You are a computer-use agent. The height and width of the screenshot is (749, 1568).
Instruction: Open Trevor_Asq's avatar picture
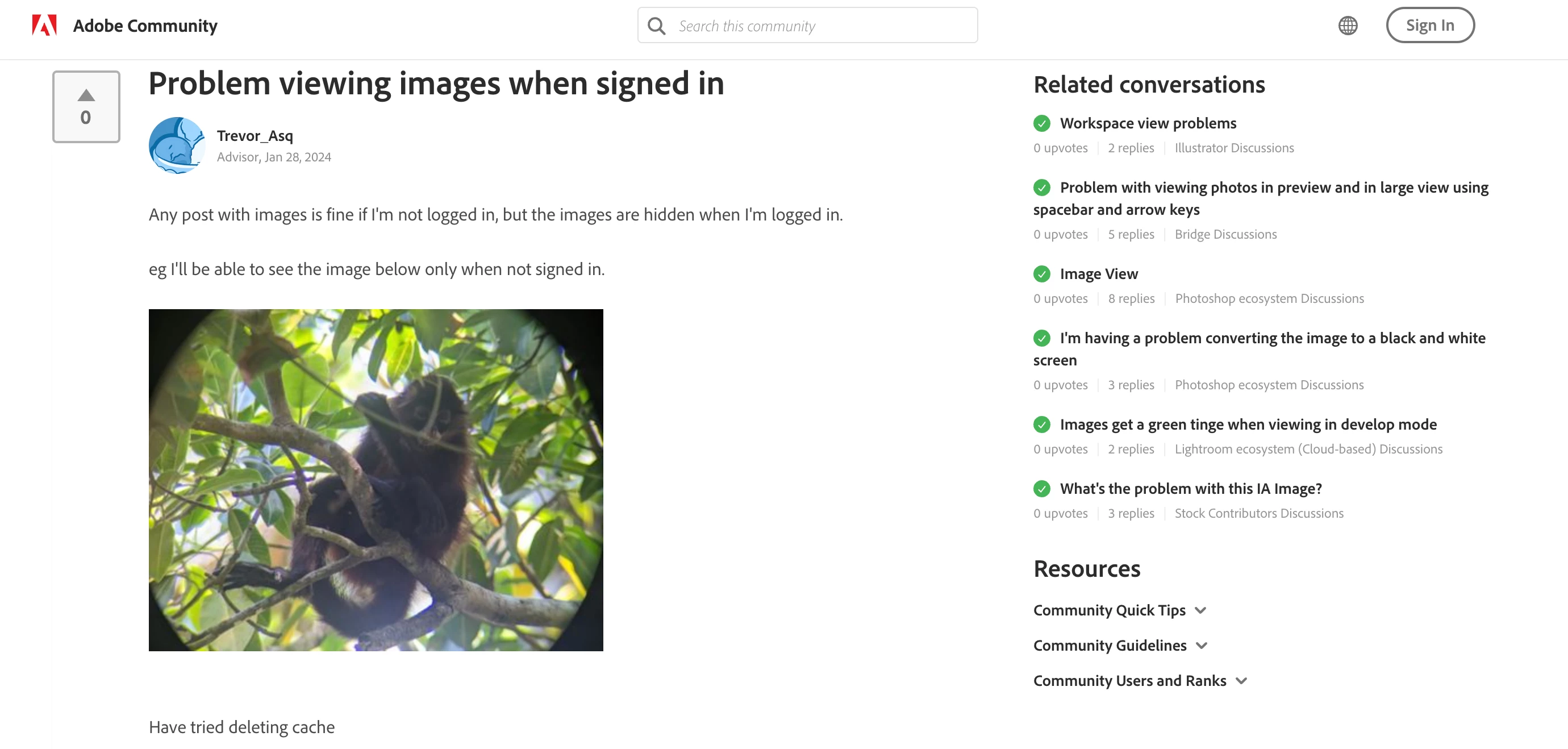click(177, 145)
